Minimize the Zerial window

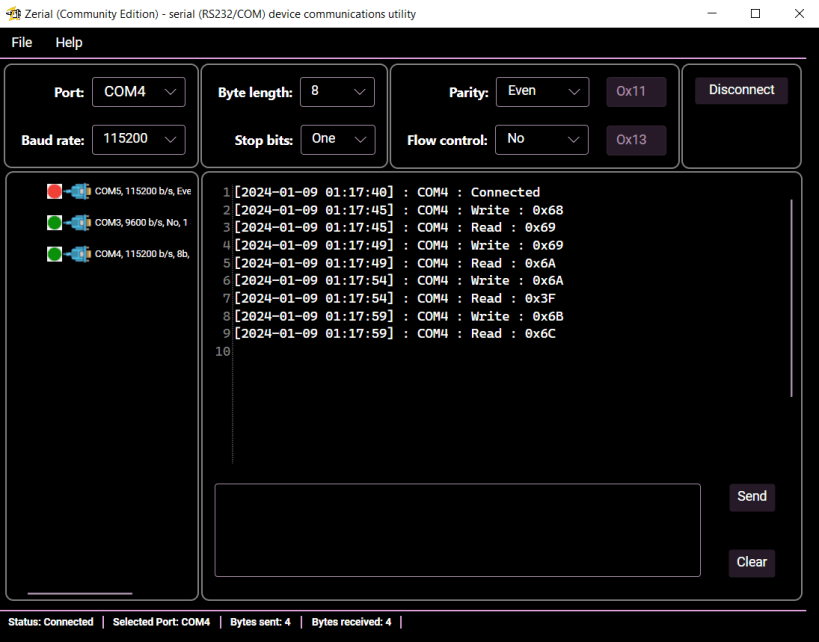(x=711, y=14)
